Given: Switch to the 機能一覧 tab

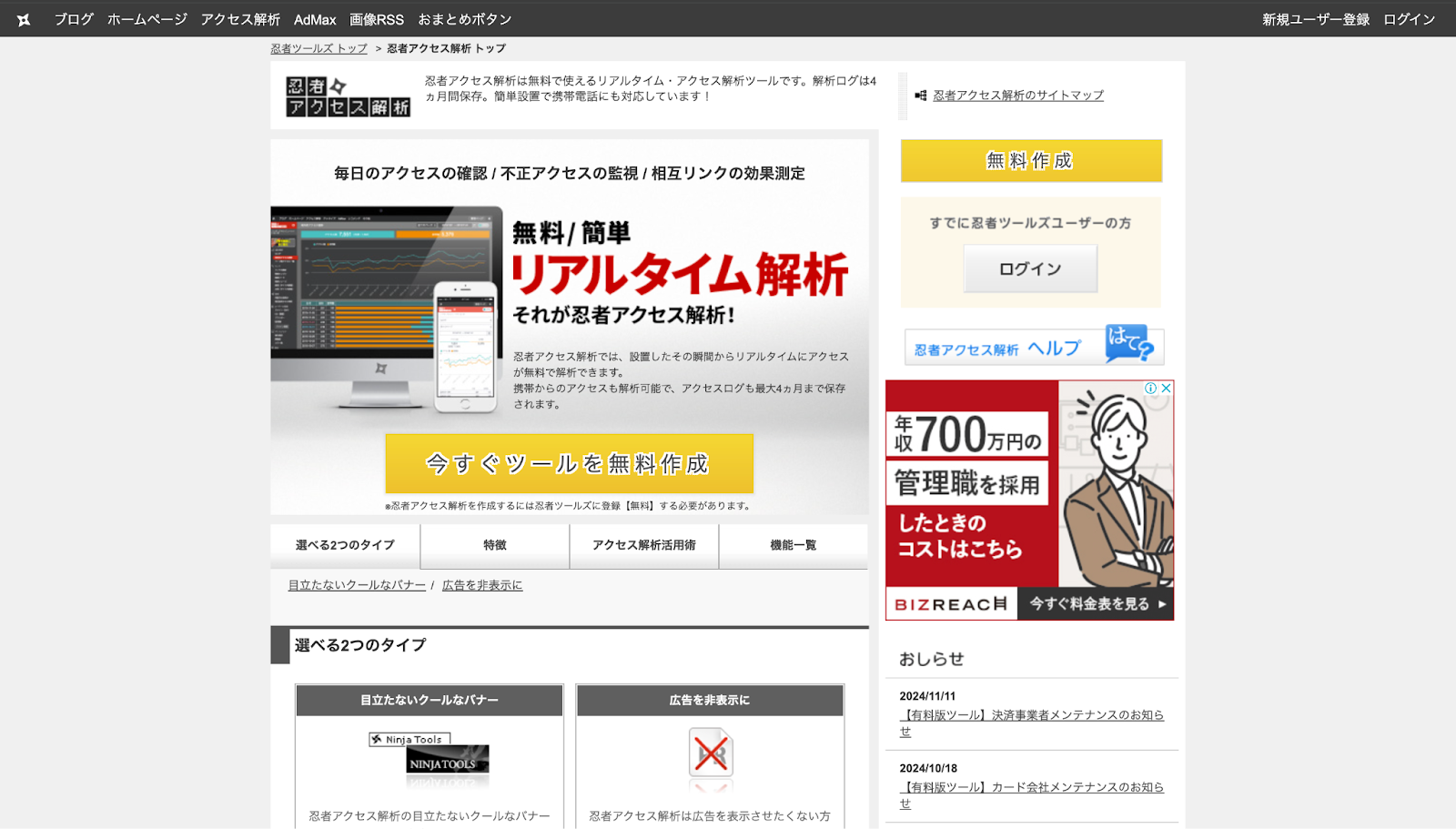Looking at the screenshot, I should (793, 545).
